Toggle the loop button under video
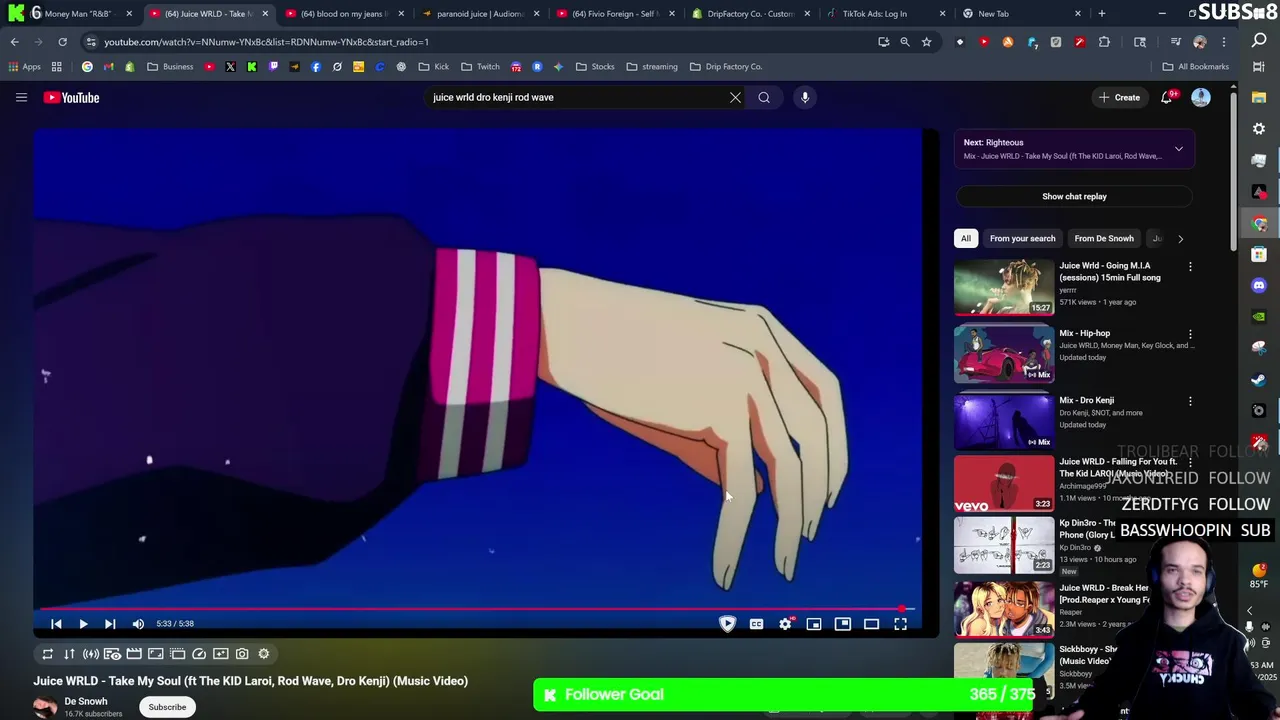Image resolution: width=1280 pixels, height=720 pixels. point(47,654)
